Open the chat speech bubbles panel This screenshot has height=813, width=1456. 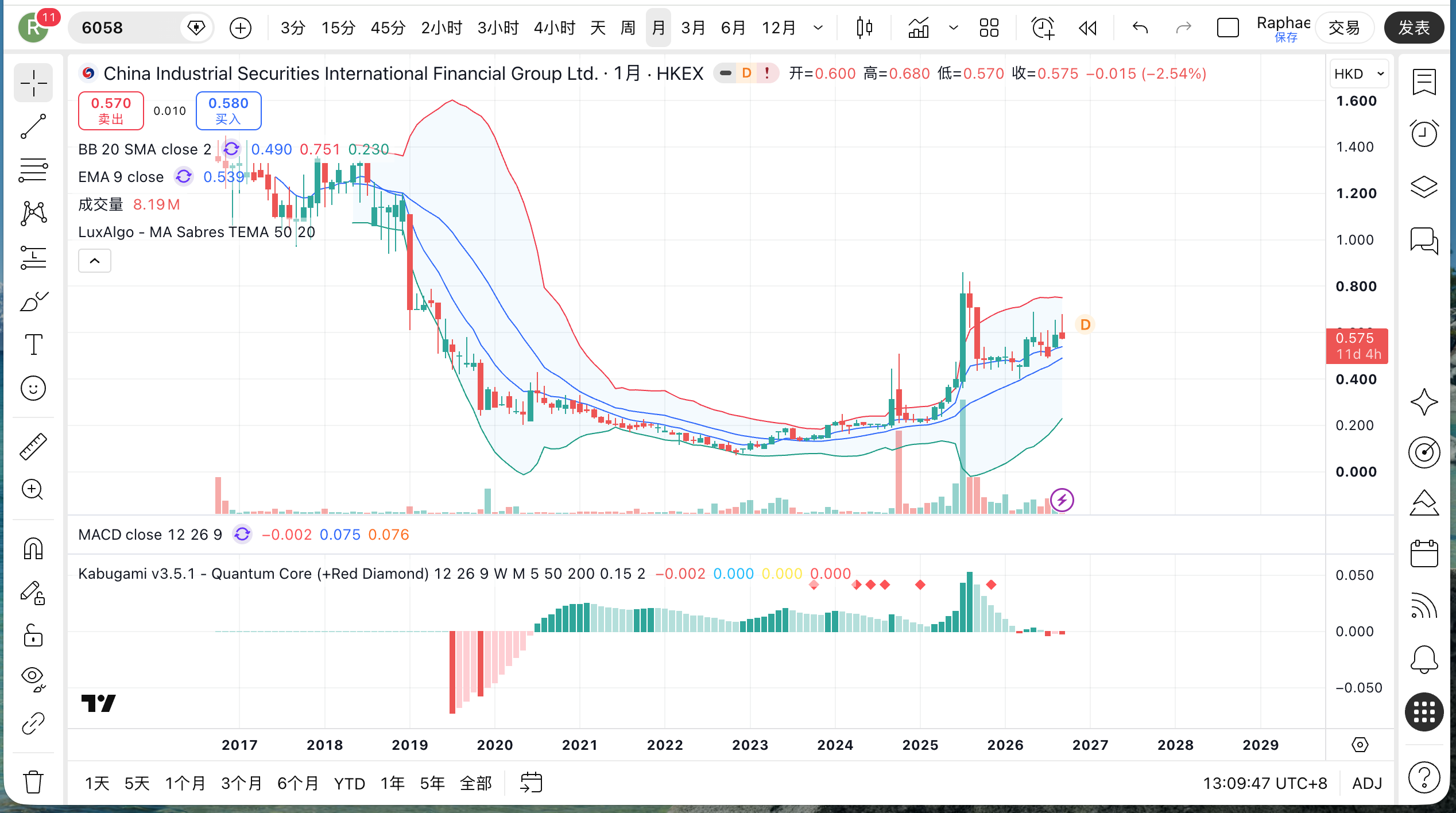coord(1424,240)
